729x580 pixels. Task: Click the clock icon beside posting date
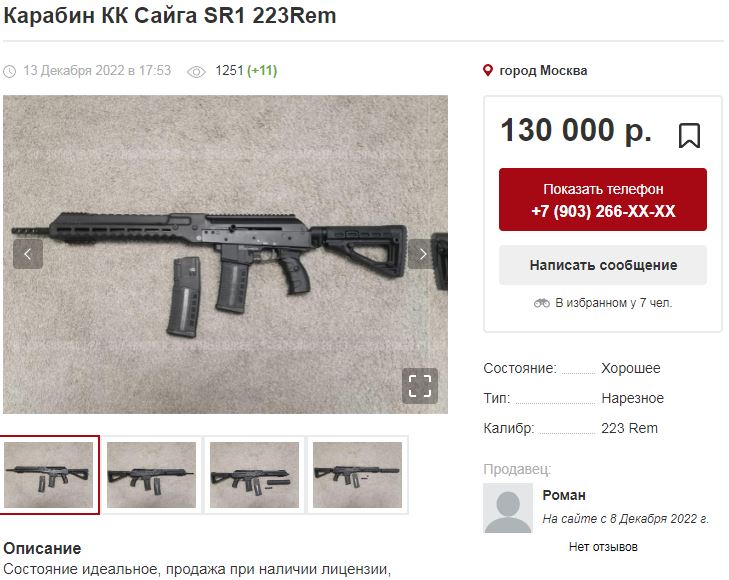(10, 72)
